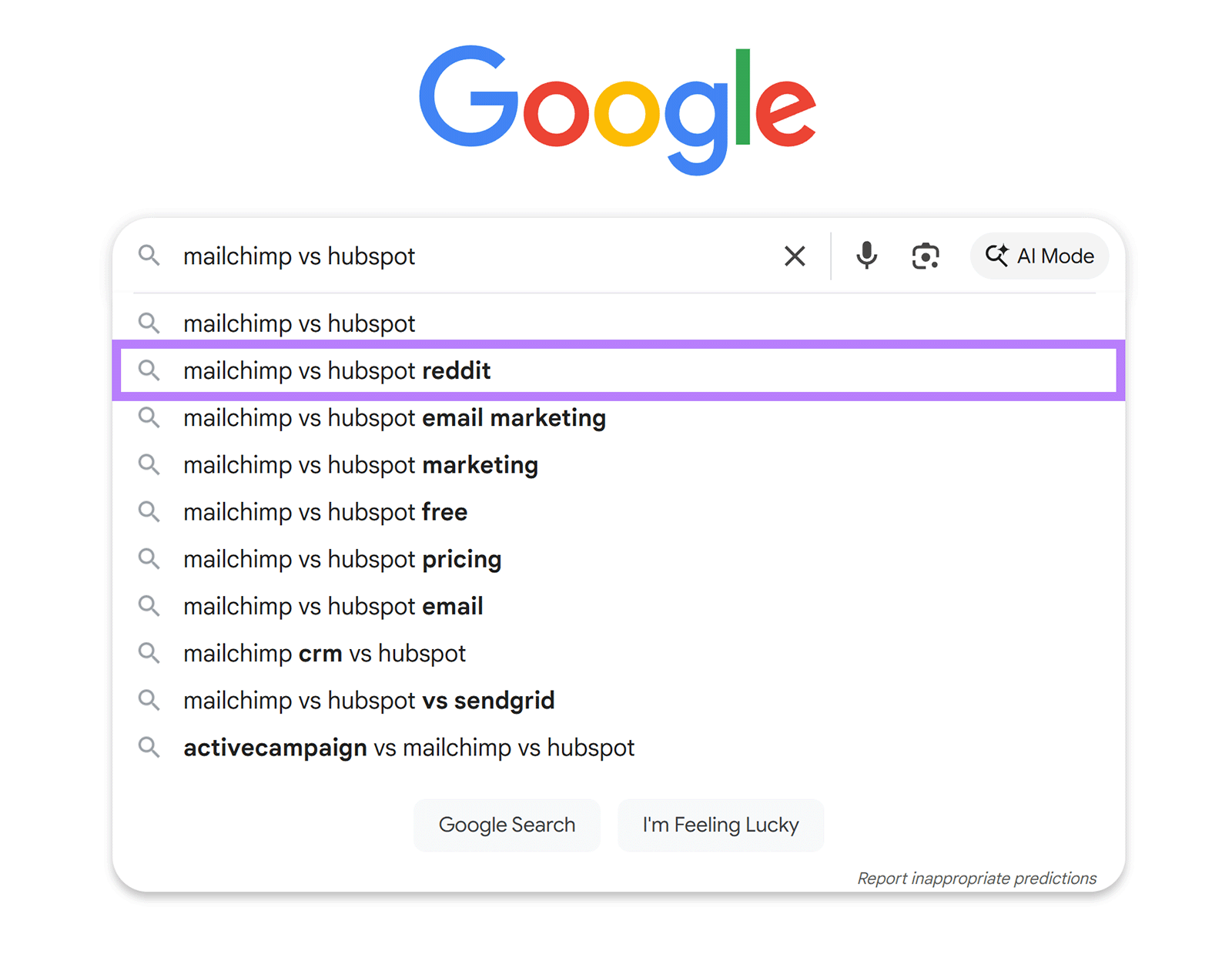Click the Google logo
This screenshot has height=954, width=1232.
616,109
